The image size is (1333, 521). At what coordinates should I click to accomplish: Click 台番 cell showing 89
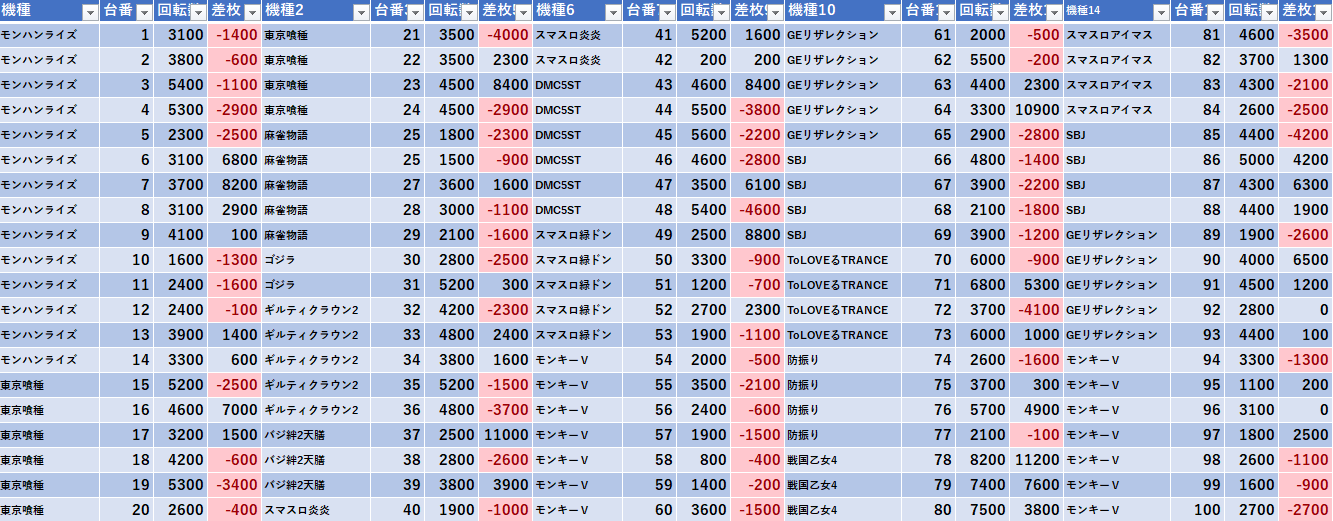1197,235
